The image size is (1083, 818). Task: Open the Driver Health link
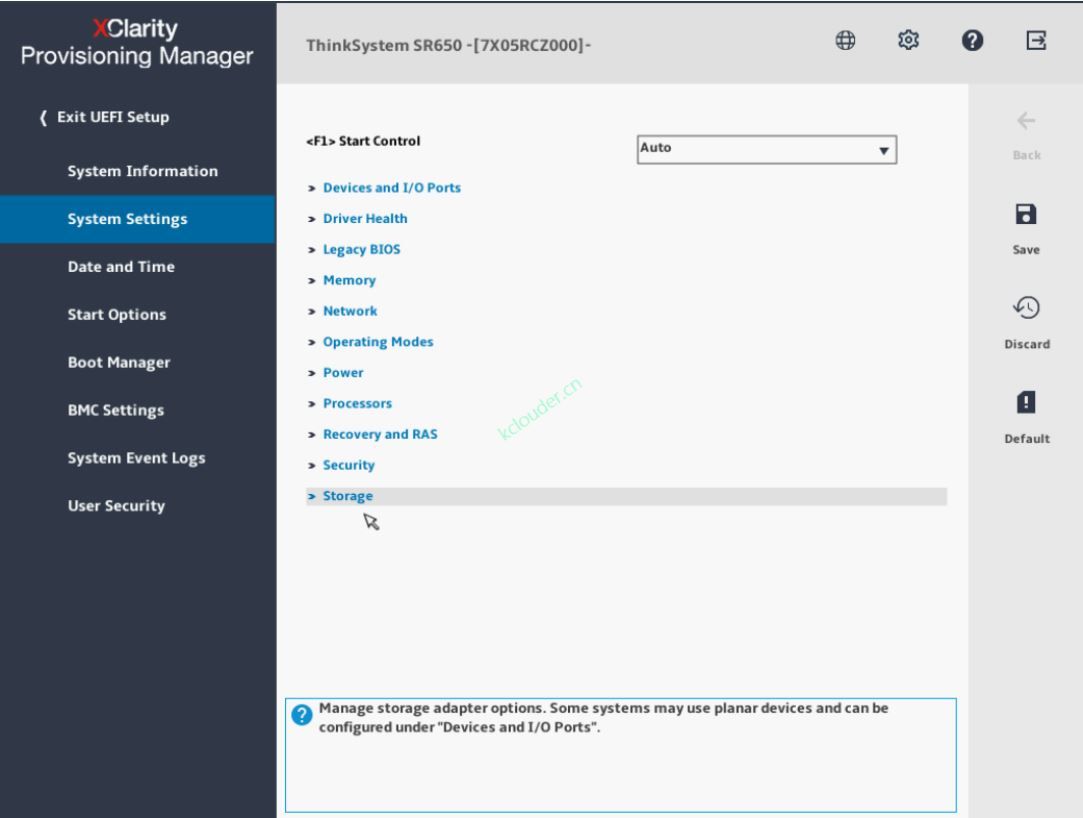(365, 219)
